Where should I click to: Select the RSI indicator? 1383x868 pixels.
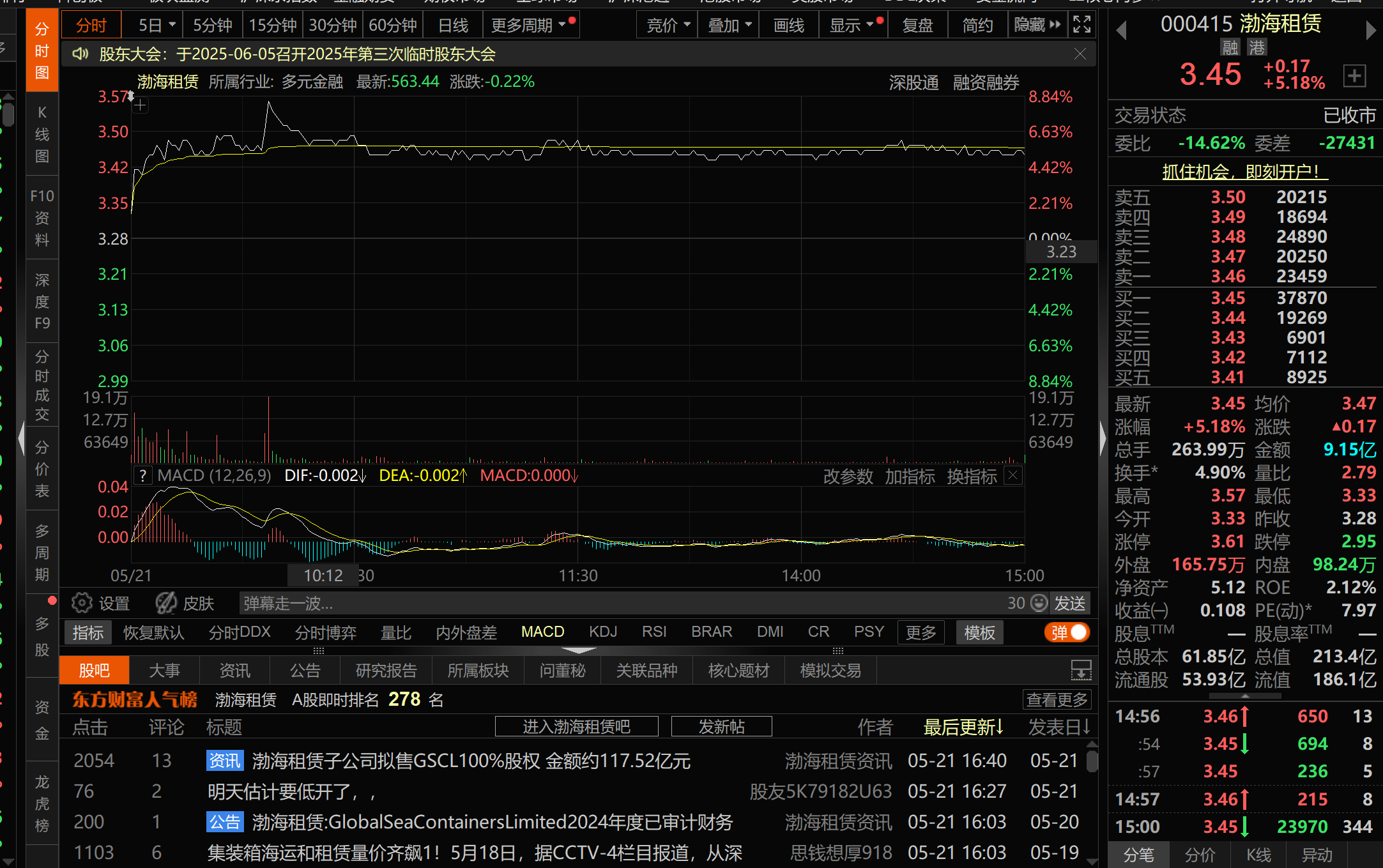(x=653, y=632)
